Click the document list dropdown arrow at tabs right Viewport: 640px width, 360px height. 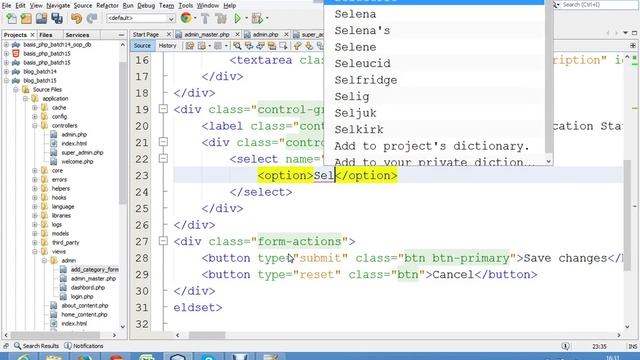pyautogui.click(x=625, y=33)
